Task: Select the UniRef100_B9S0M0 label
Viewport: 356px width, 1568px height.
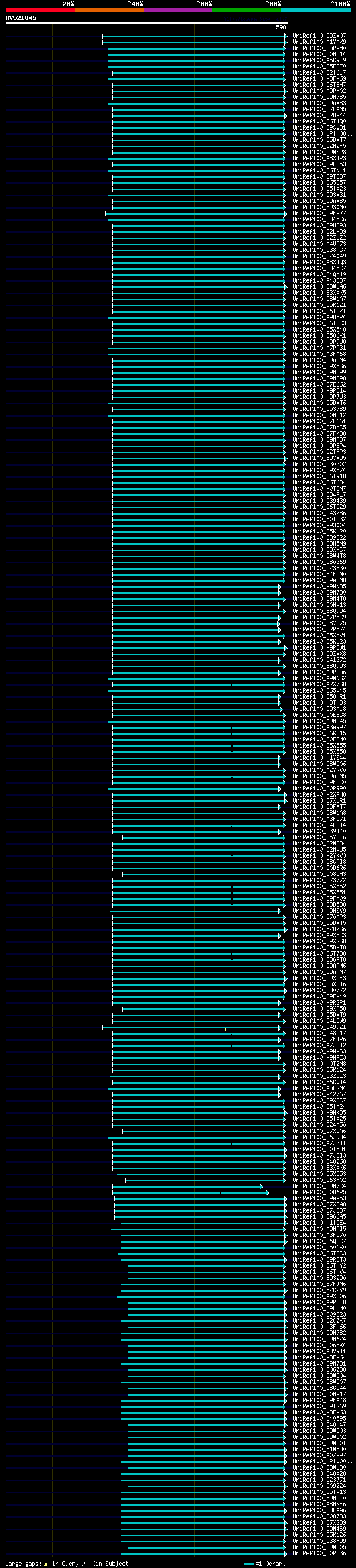Action: (319, 207)
